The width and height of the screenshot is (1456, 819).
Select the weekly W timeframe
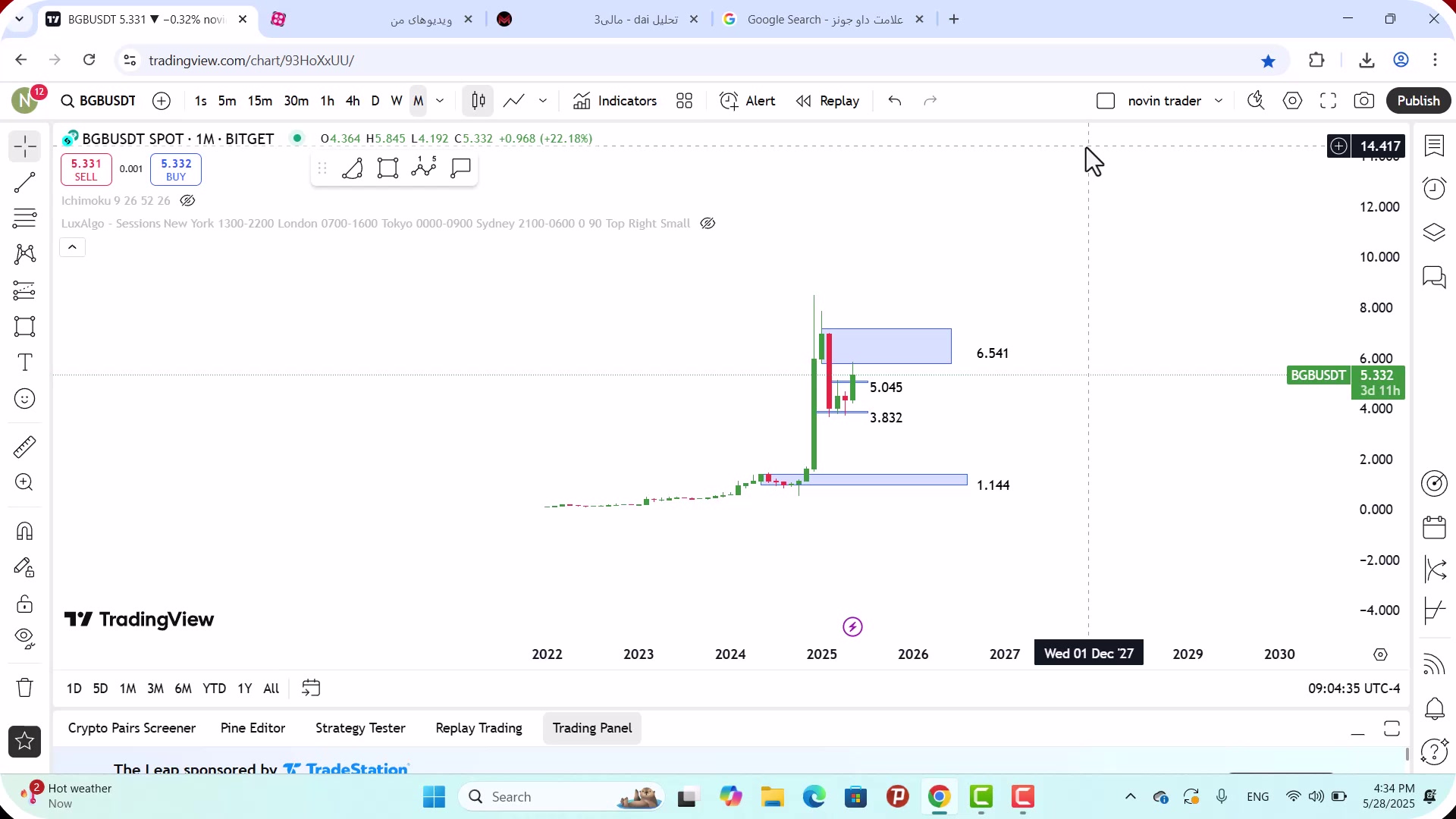point(397,101)
